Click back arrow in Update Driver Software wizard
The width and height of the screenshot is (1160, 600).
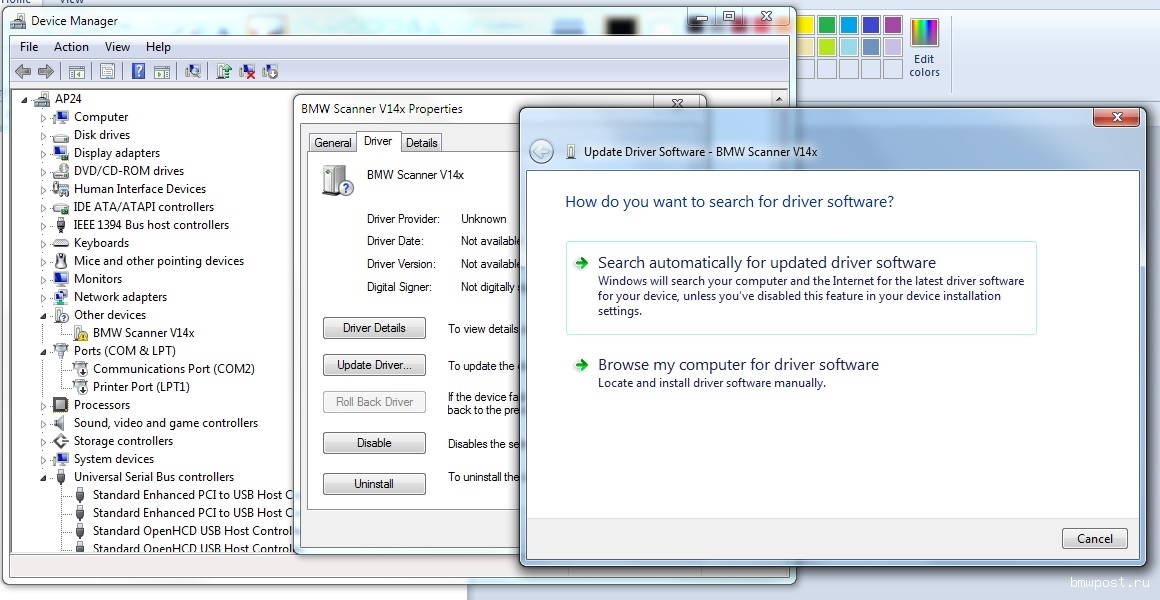(x=541, y=152)
